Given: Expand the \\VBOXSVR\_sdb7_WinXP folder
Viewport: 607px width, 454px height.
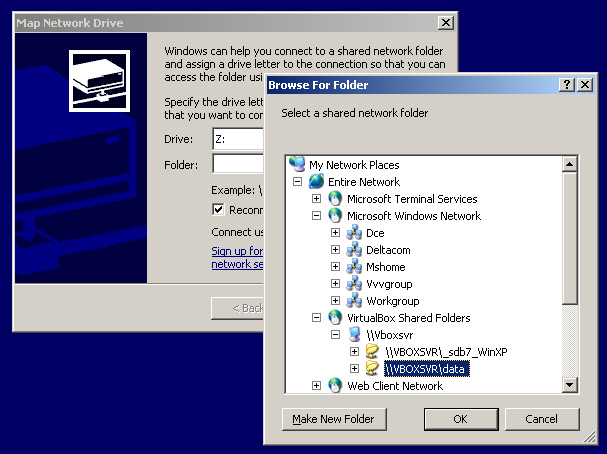Looking at the screenshot, I should 354,351.
